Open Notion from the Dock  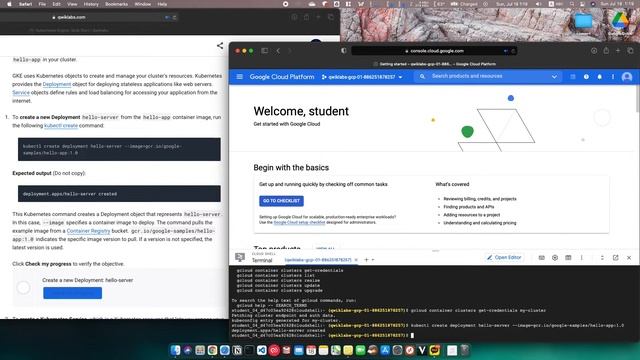click(x=237, y=350)
